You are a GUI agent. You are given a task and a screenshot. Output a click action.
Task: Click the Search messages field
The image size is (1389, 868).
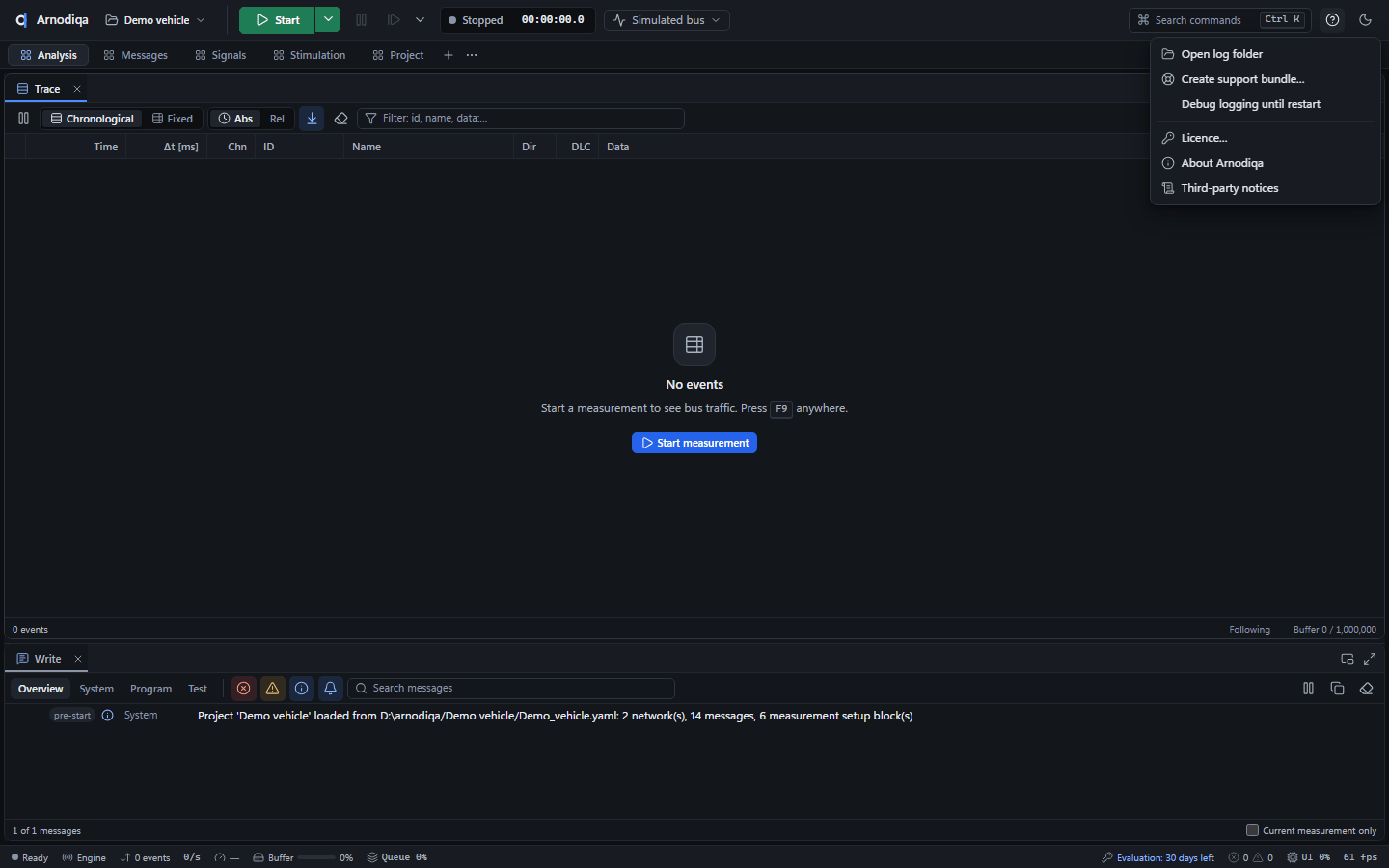coord(511,689)
